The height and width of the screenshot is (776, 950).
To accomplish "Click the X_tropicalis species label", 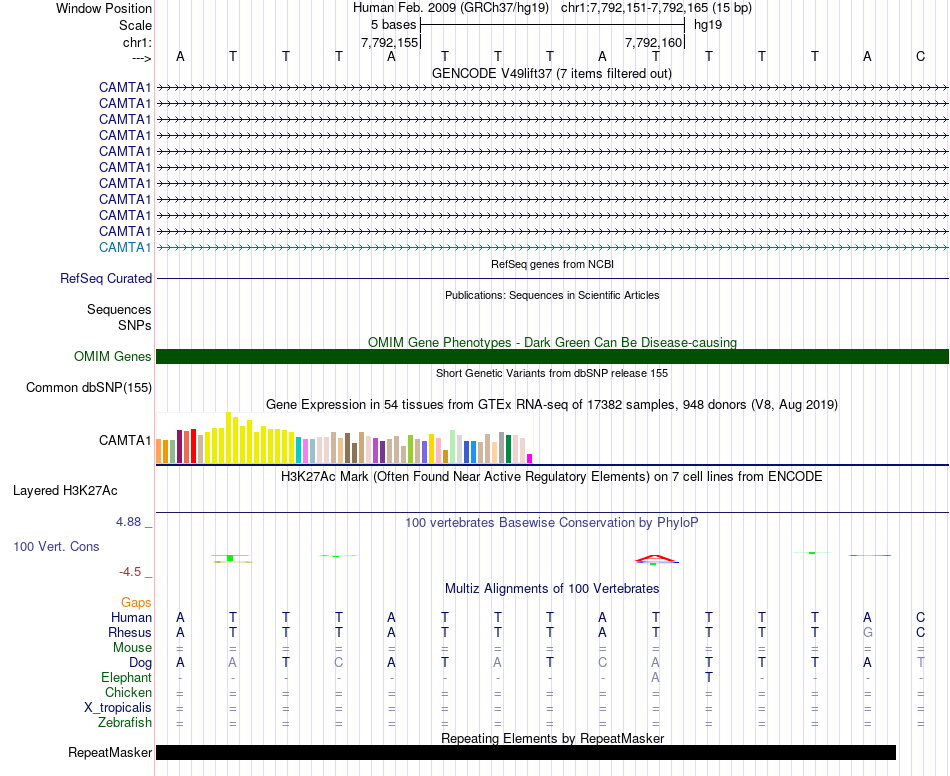I will tap(118, 708).
